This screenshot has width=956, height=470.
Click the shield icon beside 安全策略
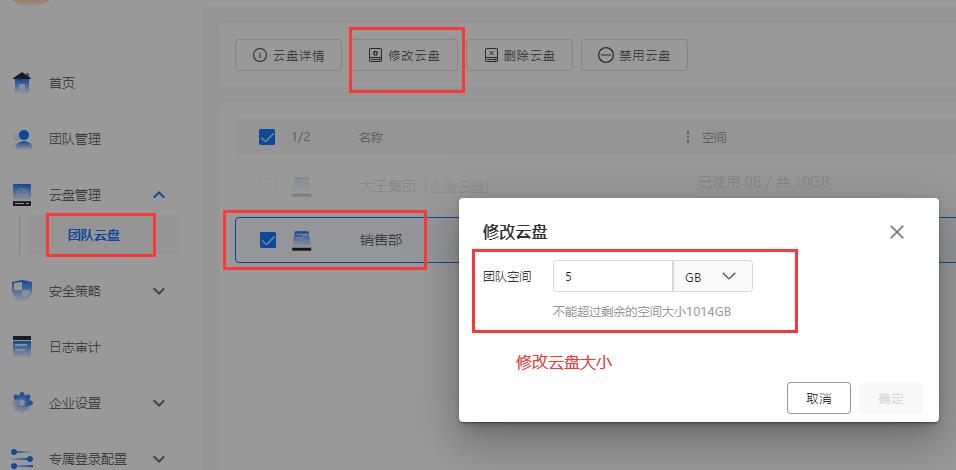click(22, 291)
